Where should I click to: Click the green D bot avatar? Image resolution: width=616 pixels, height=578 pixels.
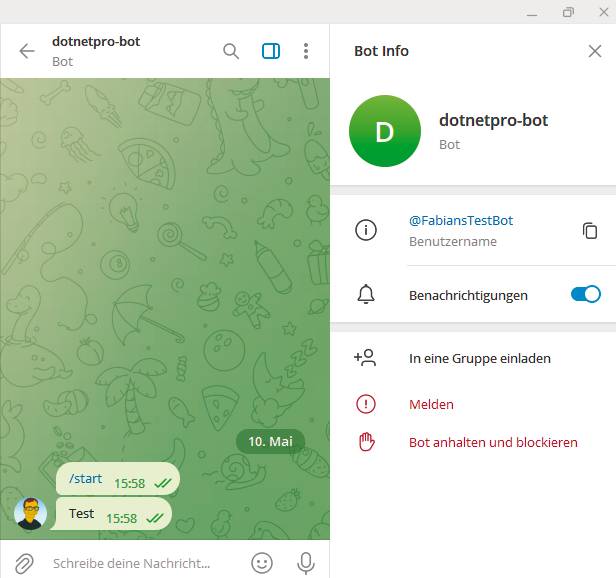tap(385, 131)
